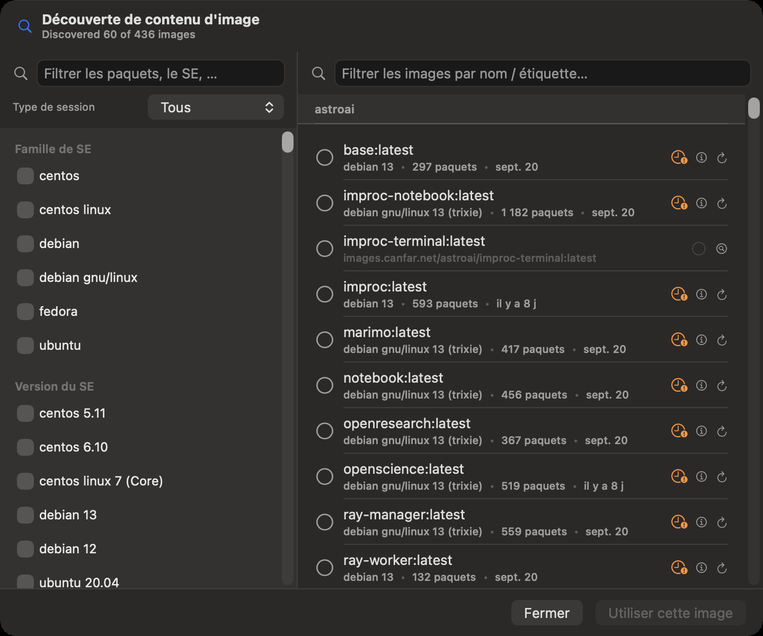Image resolution: width=763 pixels, height=636 pixels.
Task: Click the clock warning icon for notebook:latest
Action: click(x=679, y=385)
